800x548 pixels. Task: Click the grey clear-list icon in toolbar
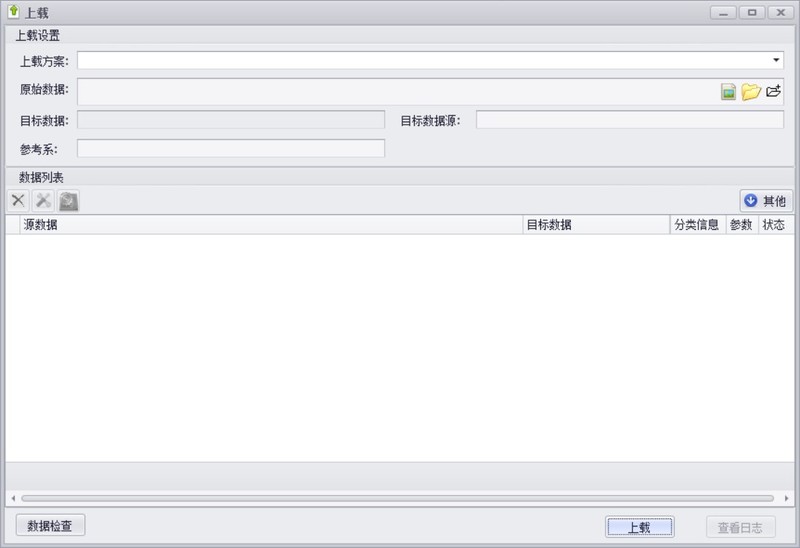pos(68,200)
